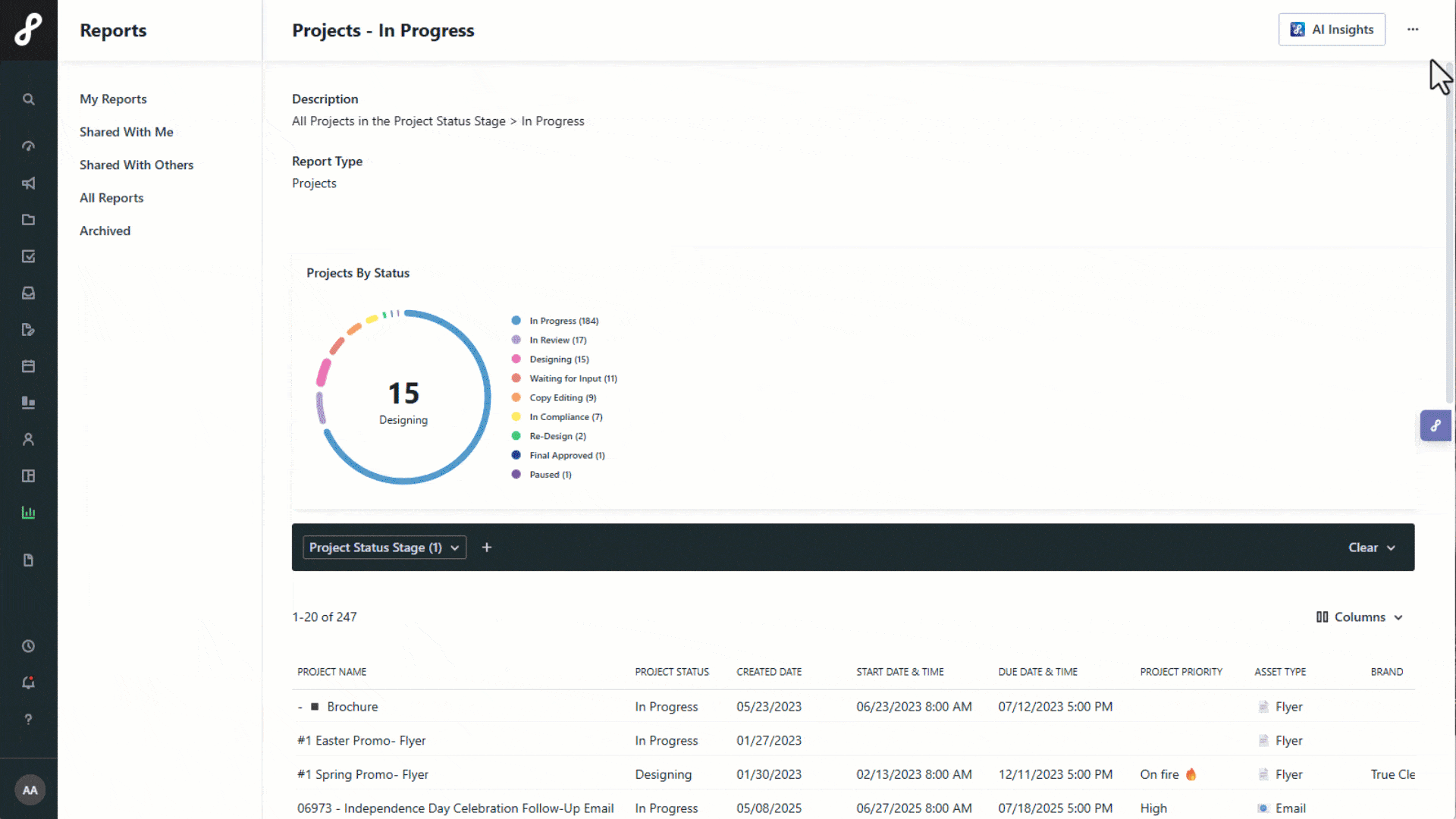1456x819 pixels.
Task: Expand the Columns dropdown
Action: click(1360, 617)
